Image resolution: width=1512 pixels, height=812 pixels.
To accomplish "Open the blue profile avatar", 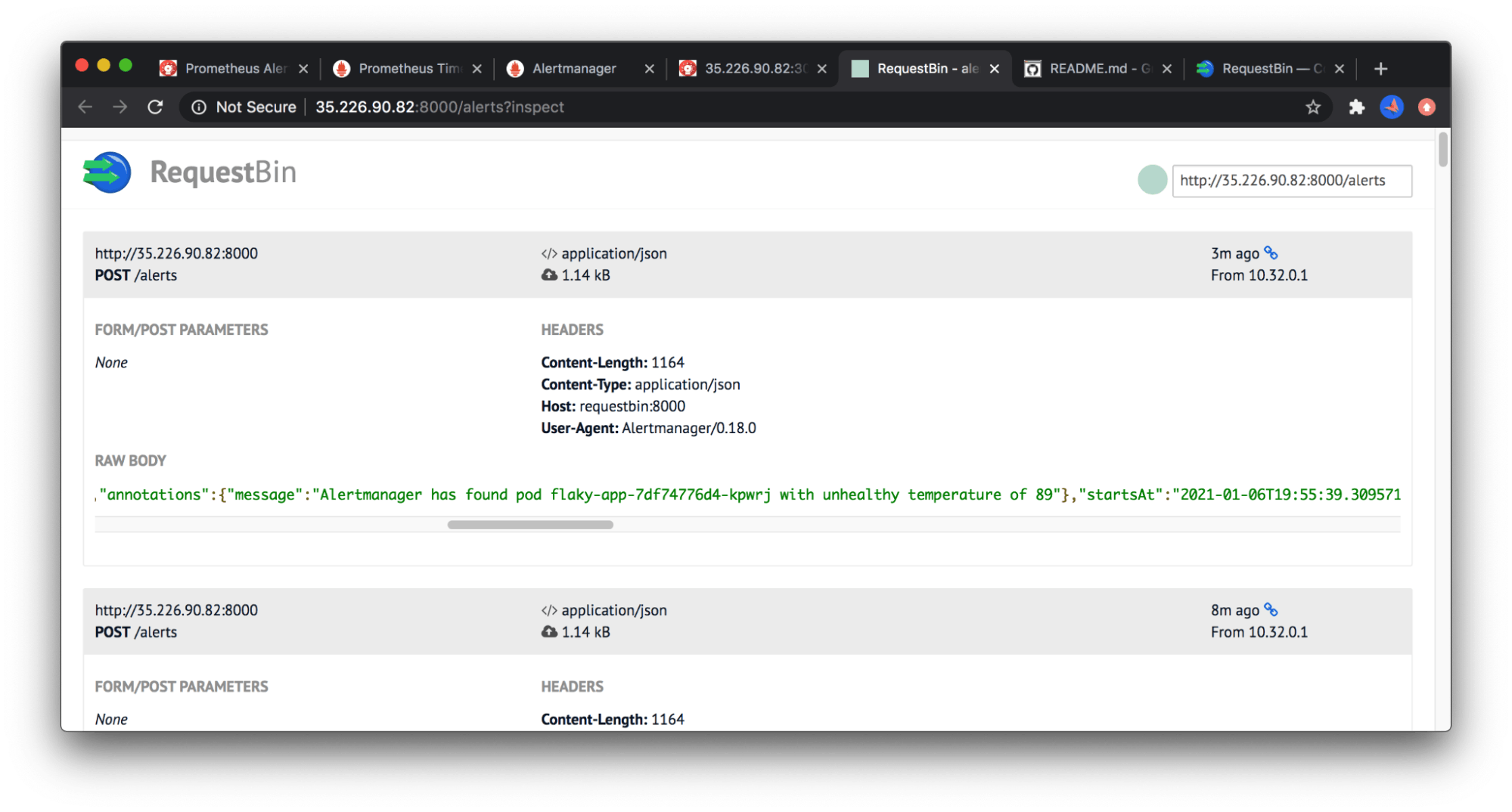I will [x=1392, y=107].
